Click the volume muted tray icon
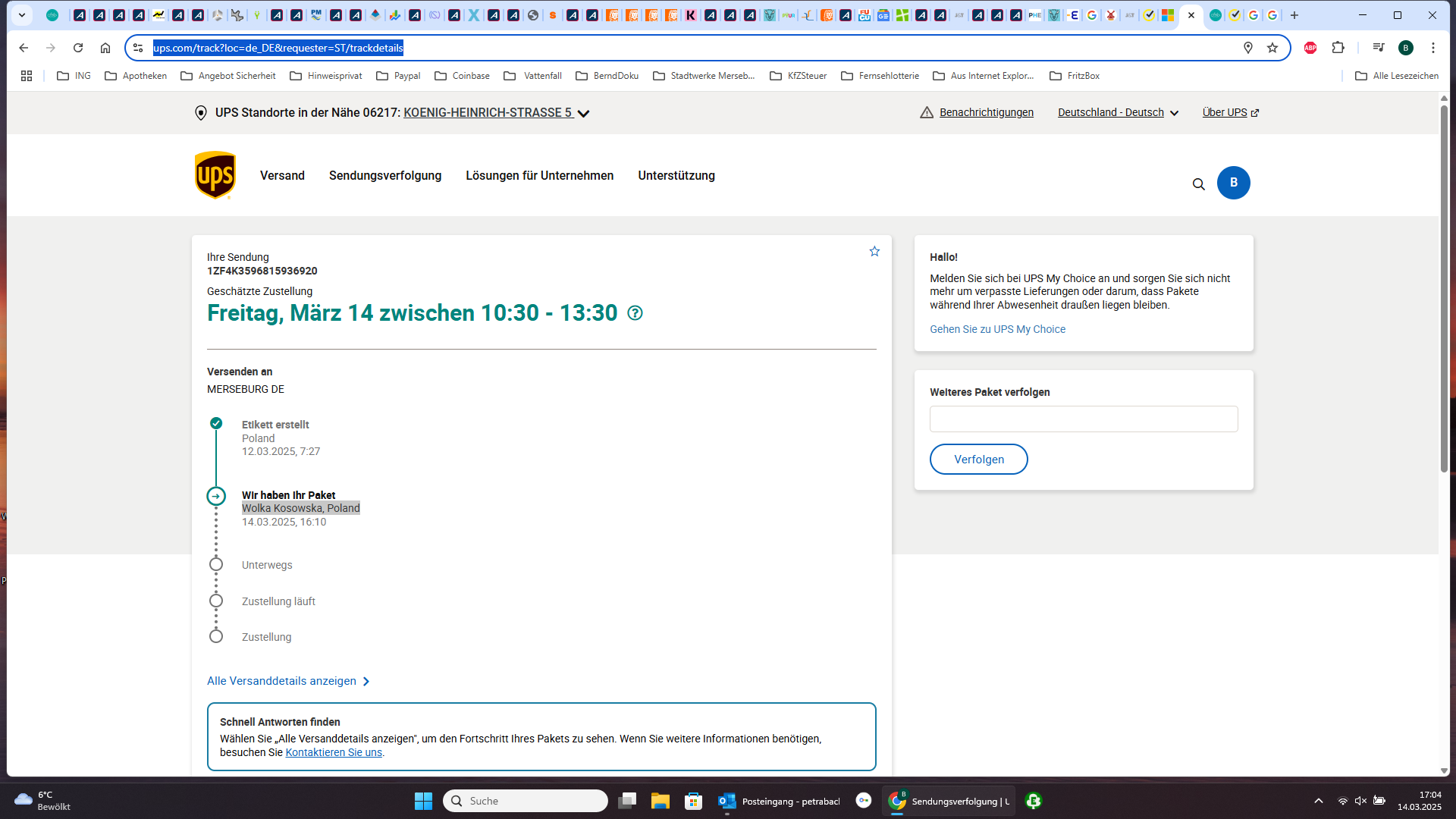 (1360, 801)
